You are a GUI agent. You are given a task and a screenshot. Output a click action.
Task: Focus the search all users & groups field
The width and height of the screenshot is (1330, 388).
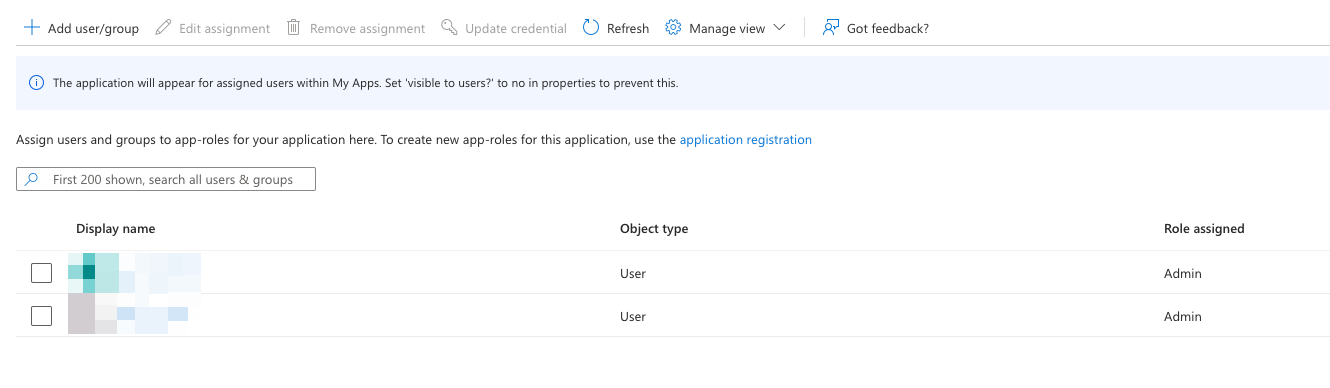(166, 179)
